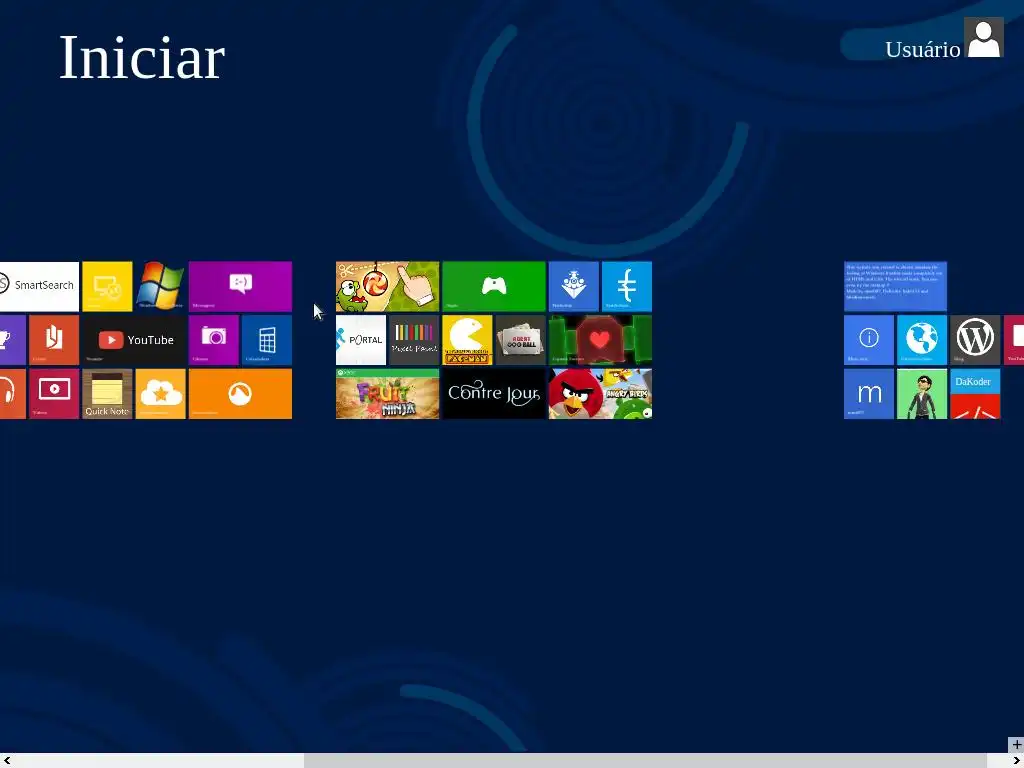Open the purple trophy tile
The width and height of the screenshot is (1024, 768).
12,340
